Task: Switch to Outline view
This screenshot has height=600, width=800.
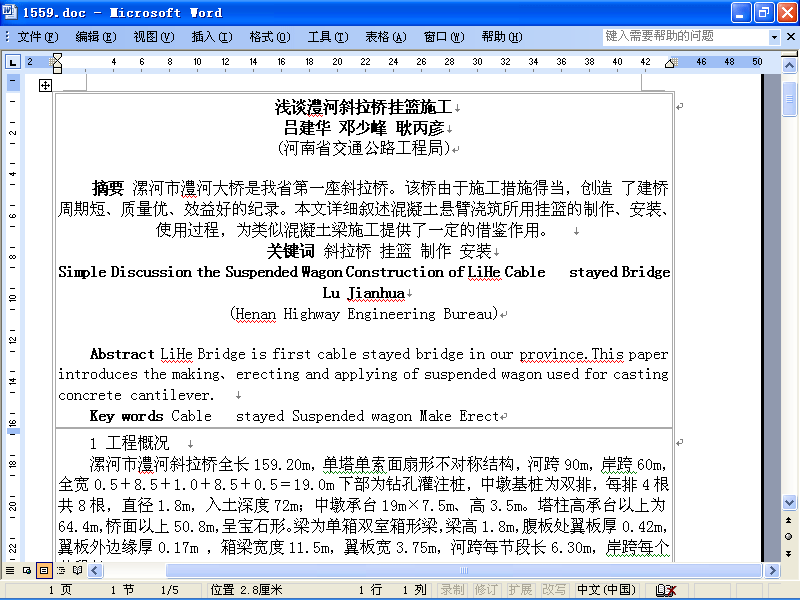Action: click(x=61, y=570)
